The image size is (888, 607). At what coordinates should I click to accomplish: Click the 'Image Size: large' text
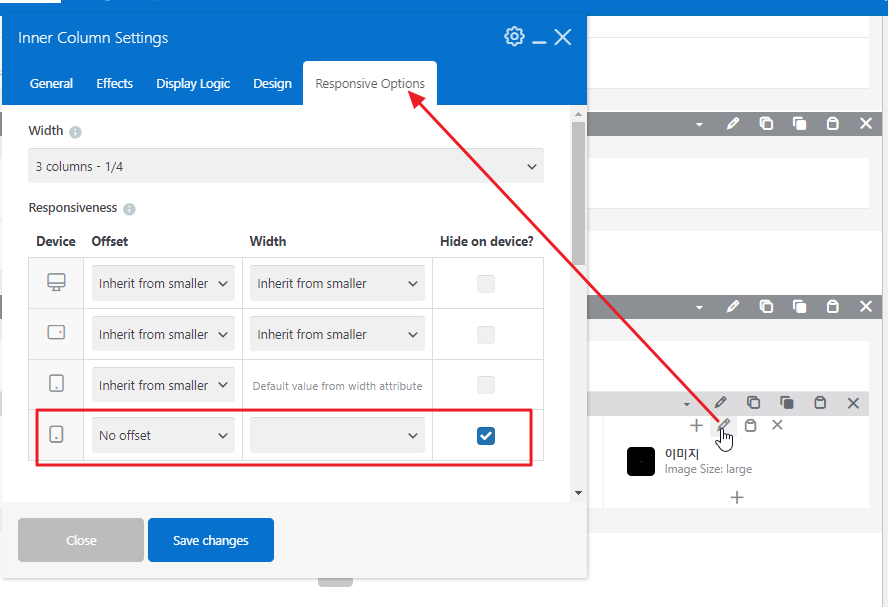[708, 469]
